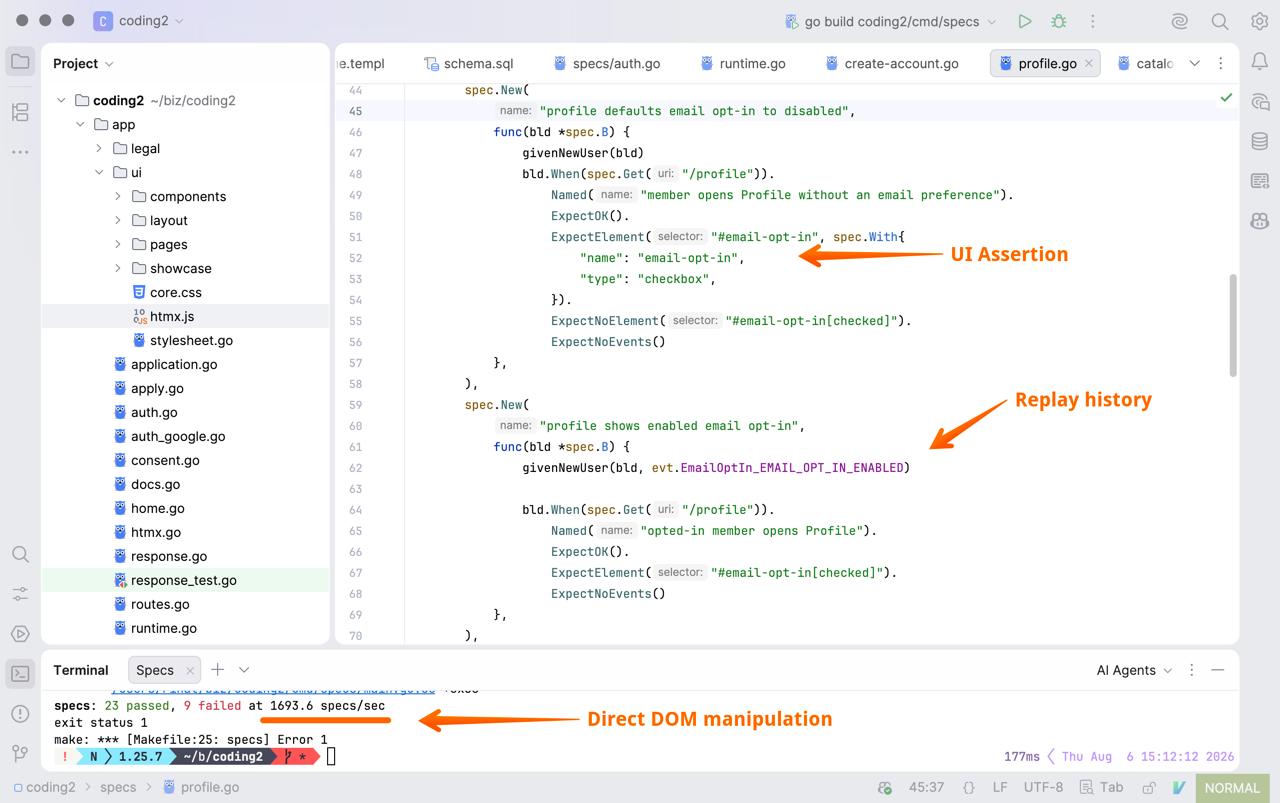The width and height of the screenshot is (1280, 803).
Task: Collapse the app folder
Action: coord(80,124)
